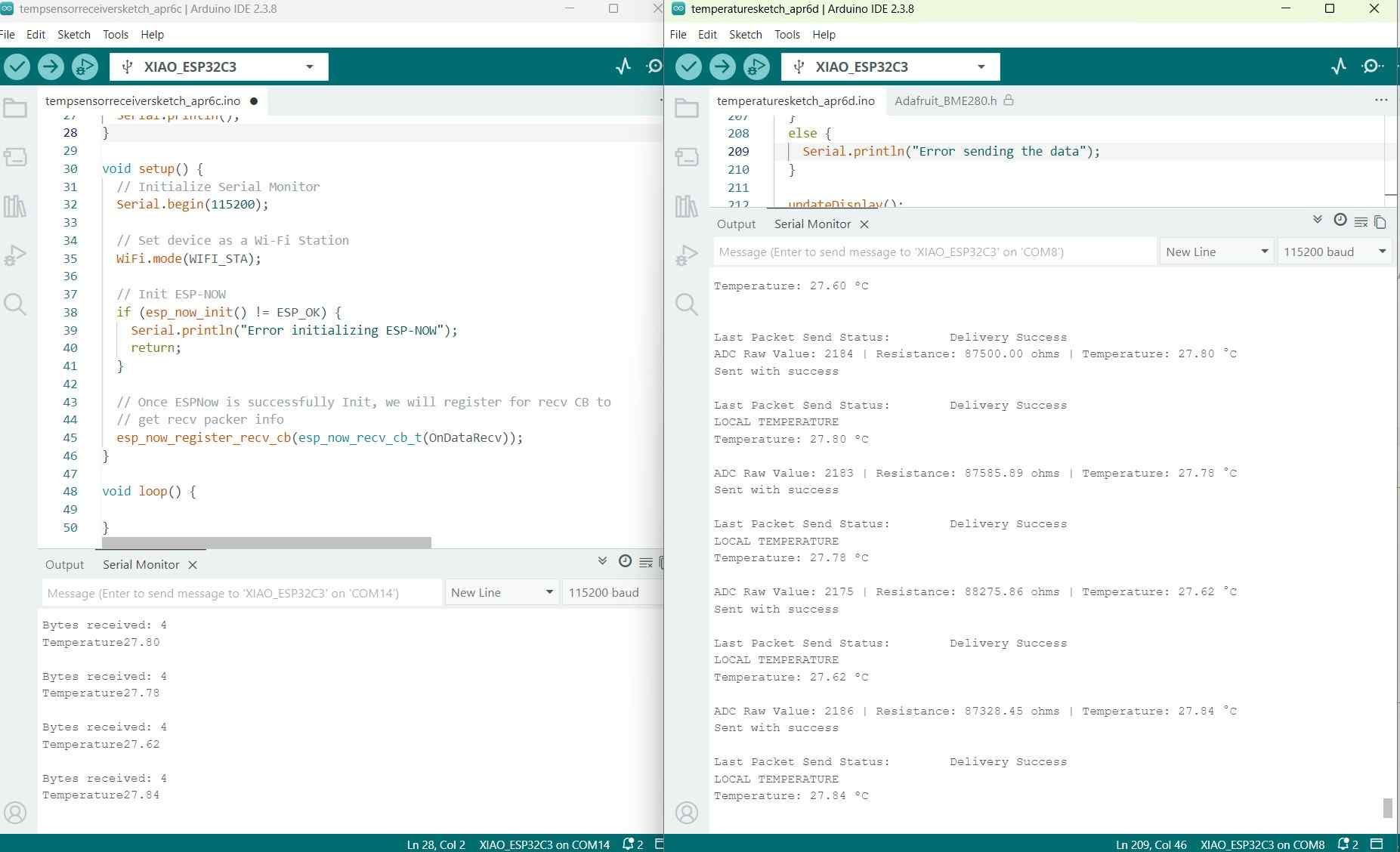Open account profile in the right window sidebar
This screenshot has height=852, width=1400.
point(687,813)
